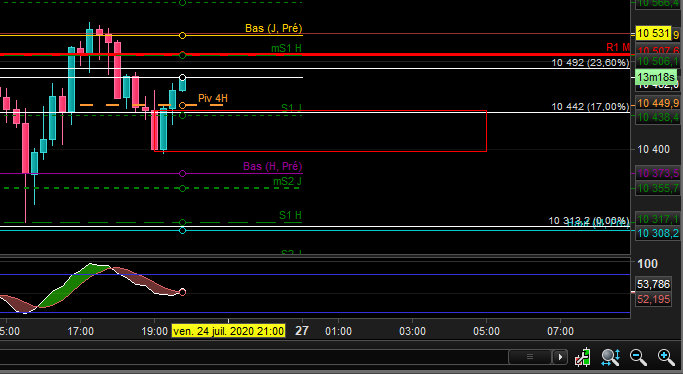Open the candlestick chart settings wrench icon

[582, 357]
